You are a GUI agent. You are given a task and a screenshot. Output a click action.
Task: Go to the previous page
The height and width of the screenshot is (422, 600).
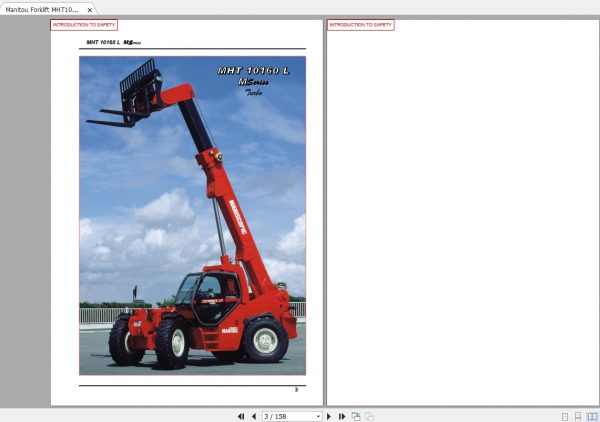[254, 416]
